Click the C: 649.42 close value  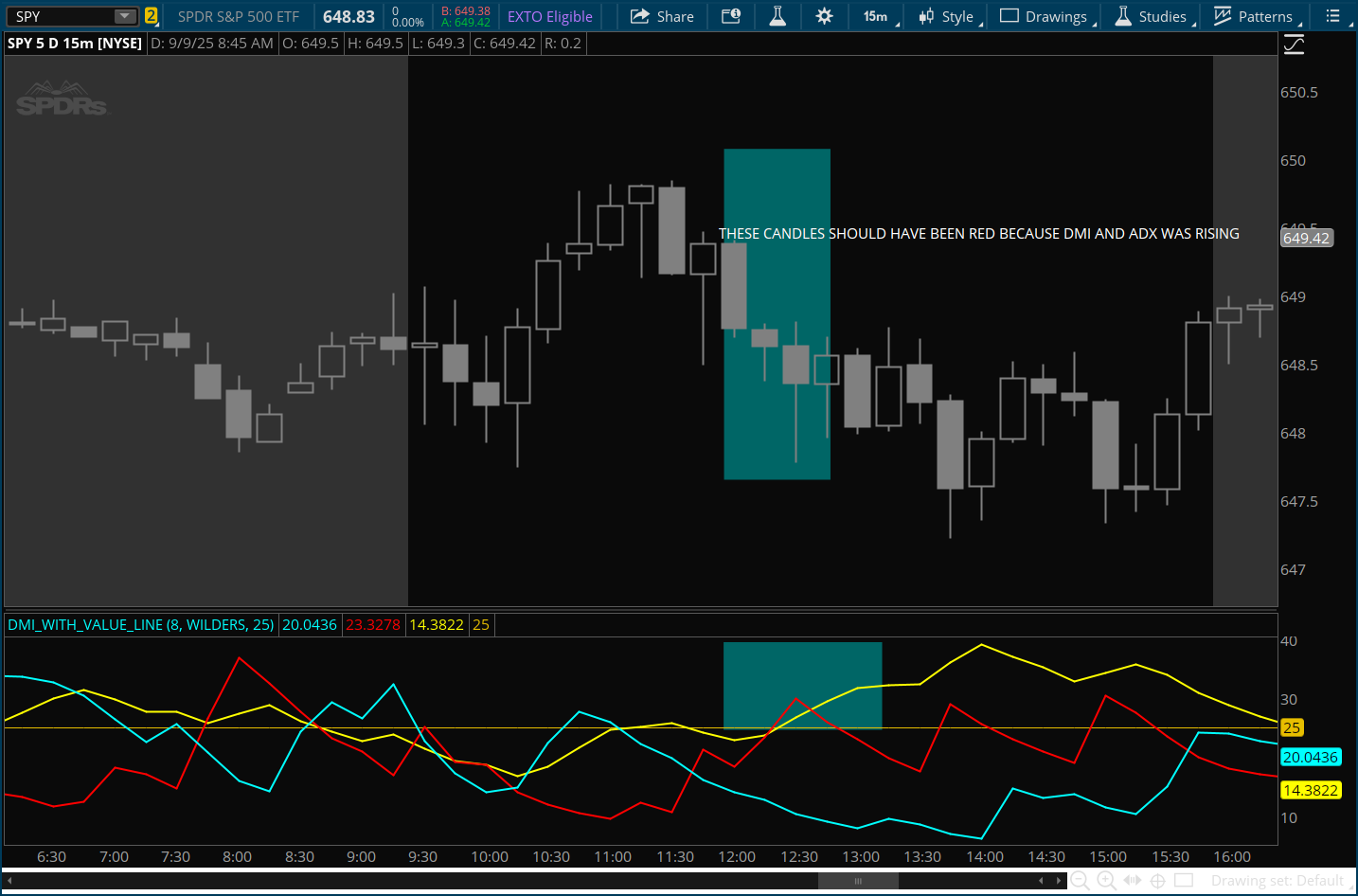pyautogui.click(x=505, y=44)
